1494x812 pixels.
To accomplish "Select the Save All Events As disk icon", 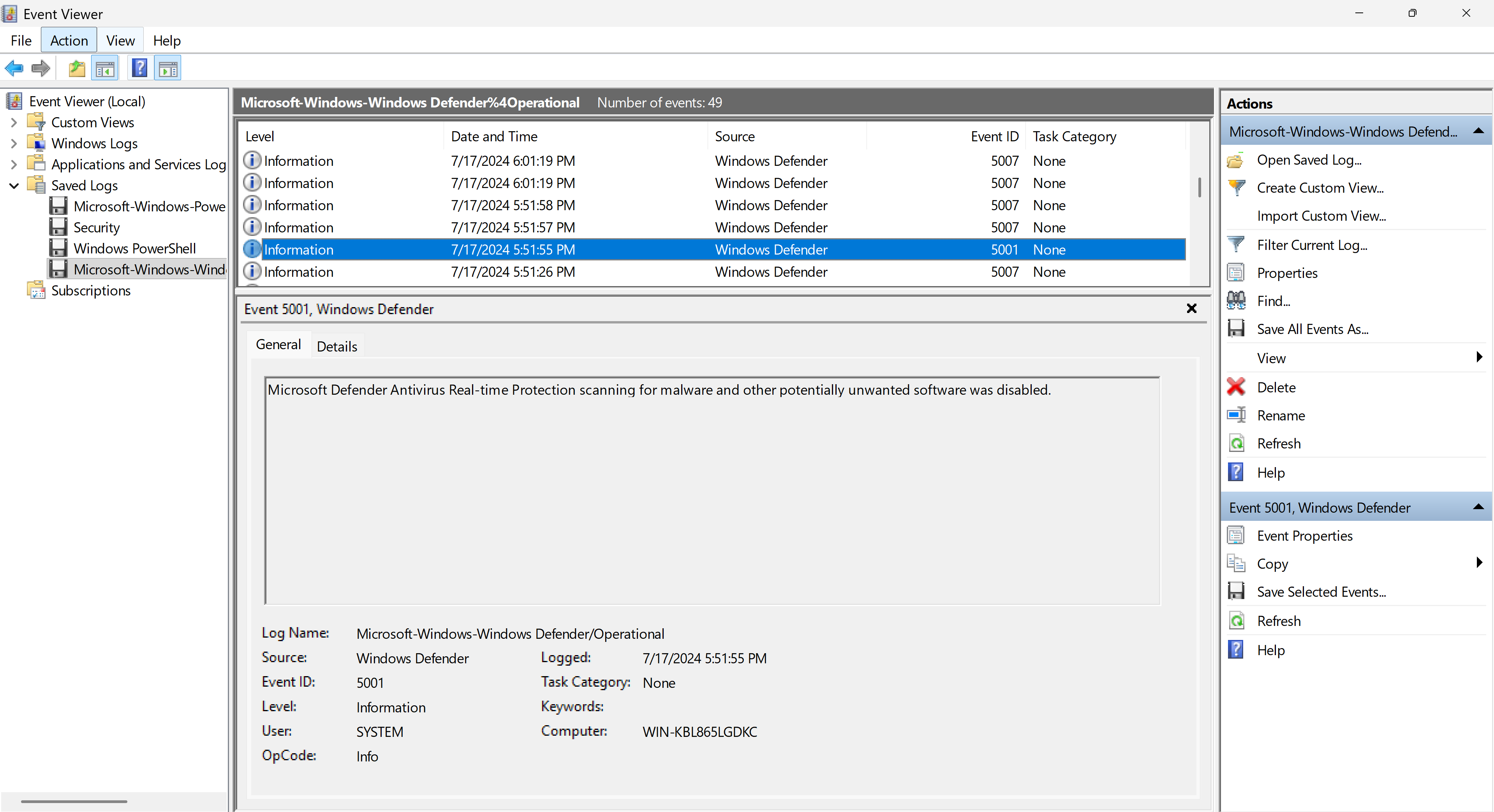I will 1237,328.
